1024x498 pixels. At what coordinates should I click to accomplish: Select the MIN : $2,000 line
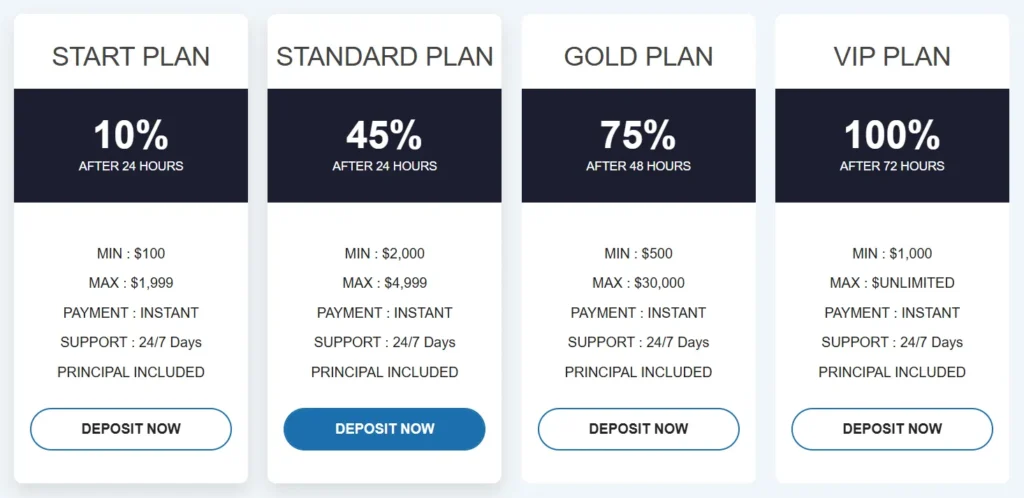(385, 253)
